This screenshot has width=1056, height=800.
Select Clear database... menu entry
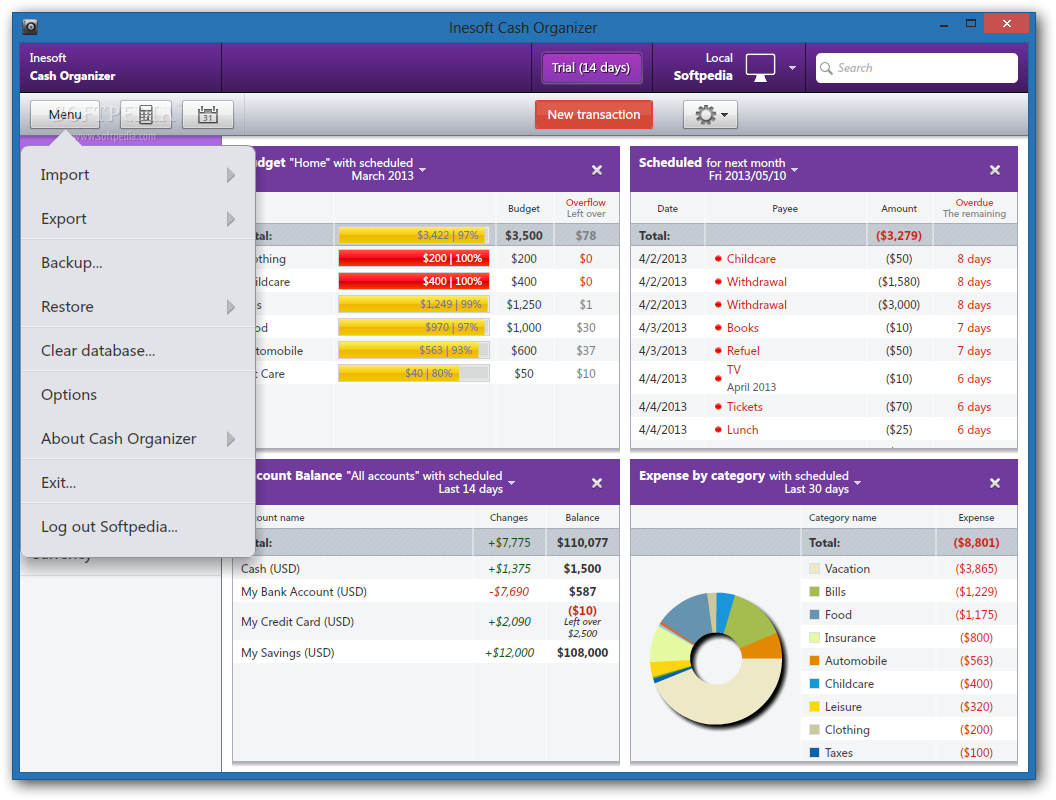(x=138, y=351)
